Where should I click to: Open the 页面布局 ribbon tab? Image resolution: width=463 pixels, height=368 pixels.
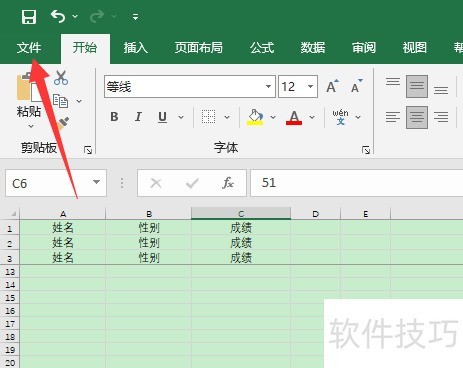pos(199,48)
